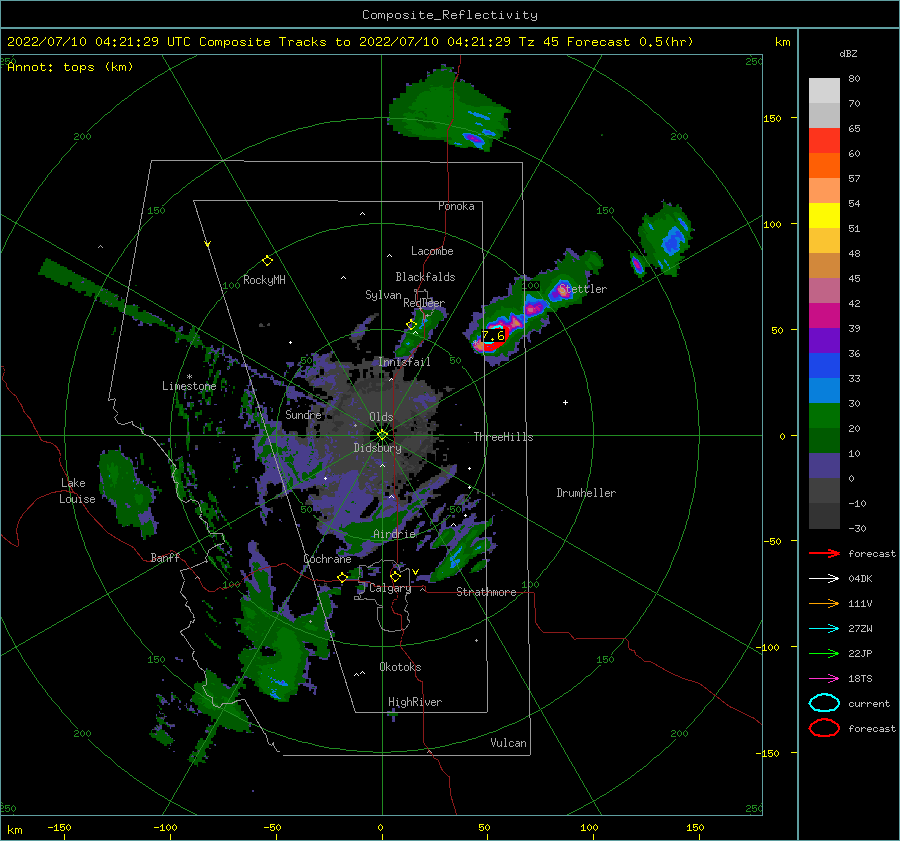Click the radar center diamond near Olds
The height and width of the screenshot is (841, 900).
(x=382, y=435)
